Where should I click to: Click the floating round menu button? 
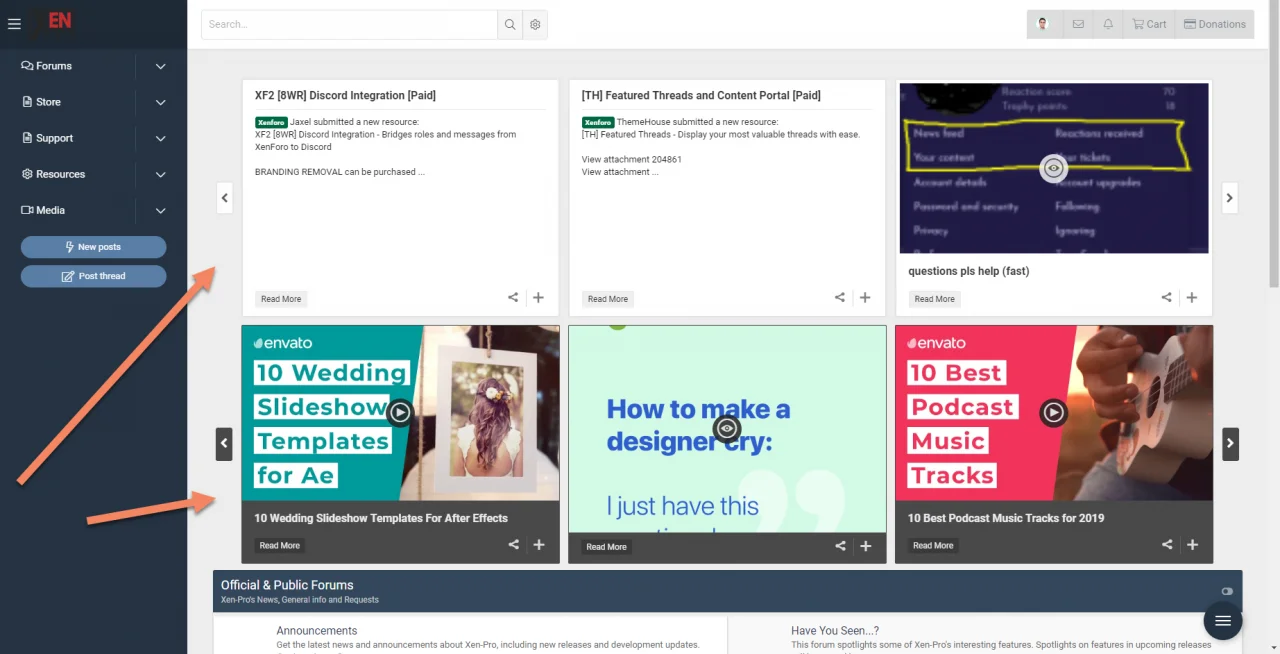(x=1222, y=621)
